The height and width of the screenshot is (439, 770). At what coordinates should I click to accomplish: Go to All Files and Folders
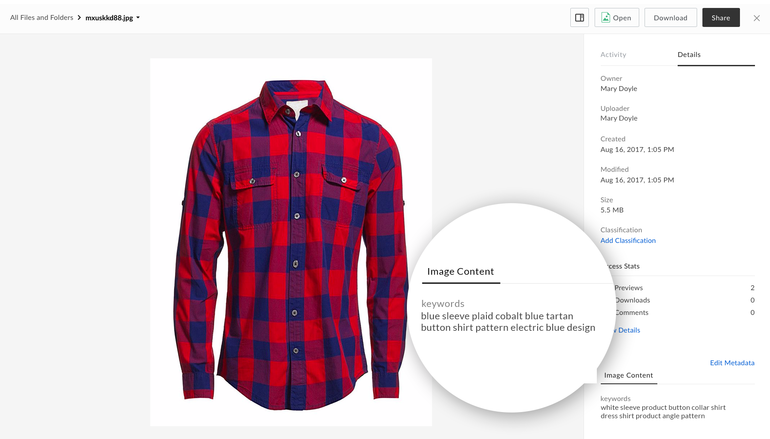(x=42, y=18)
